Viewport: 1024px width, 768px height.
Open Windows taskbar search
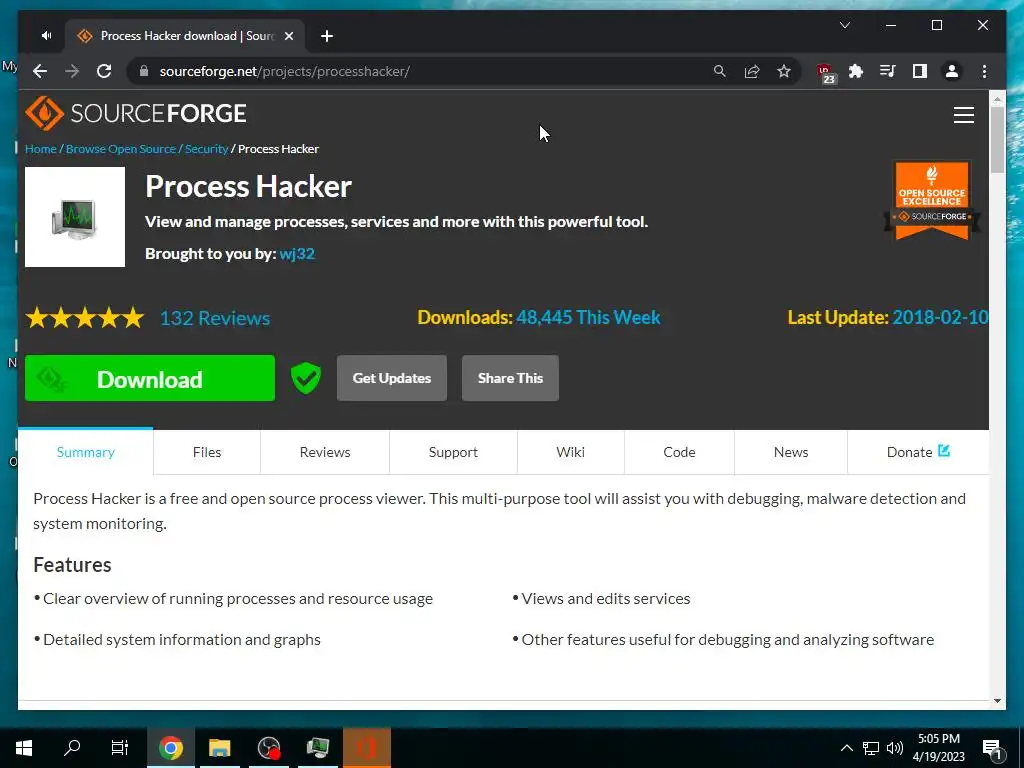[x=72, y=747]
